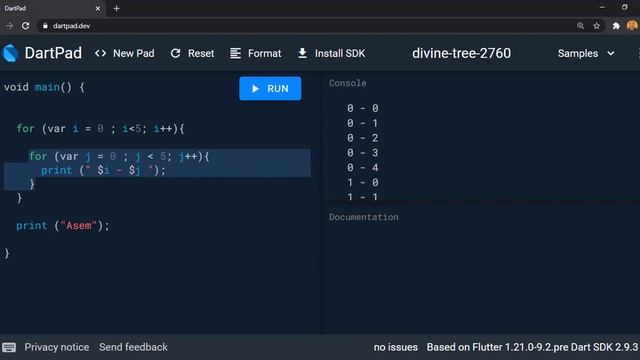
Task: Bookmark the page with star icon
Action: (x=596, y=26)
